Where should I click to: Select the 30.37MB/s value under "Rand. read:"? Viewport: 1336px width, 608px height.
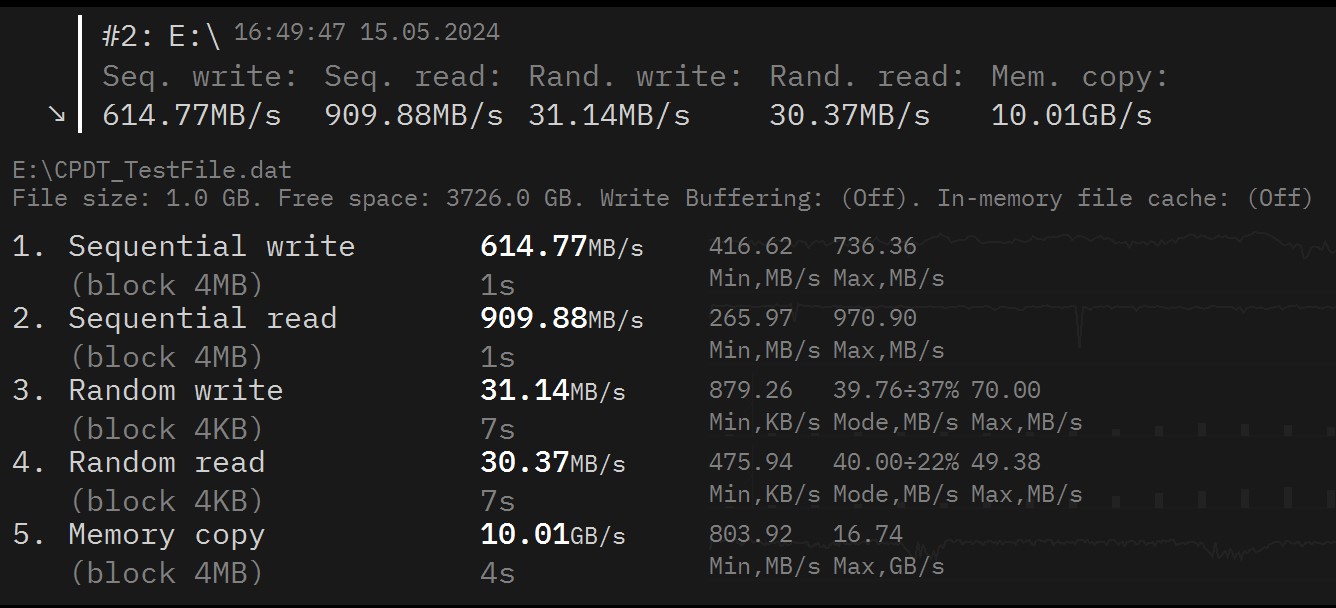point(849,115)
